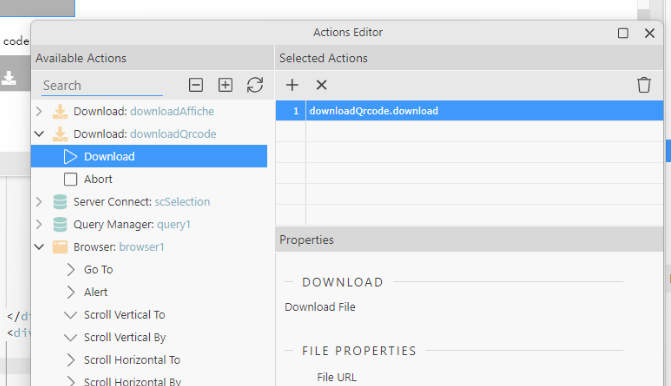
Task: Click the Server Connect database icon
Action: tap(60, 202)
